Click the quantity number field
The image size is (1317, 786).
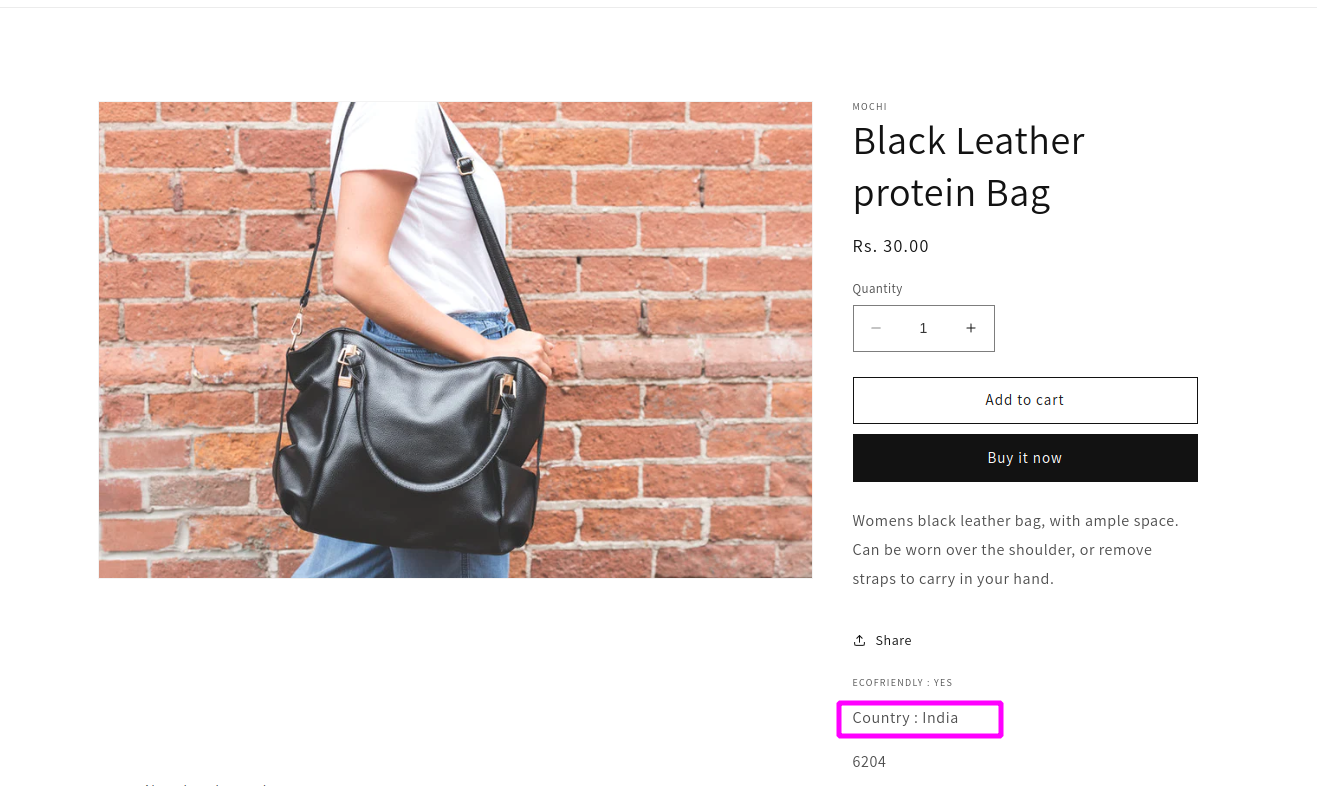[x=923, y=328]
